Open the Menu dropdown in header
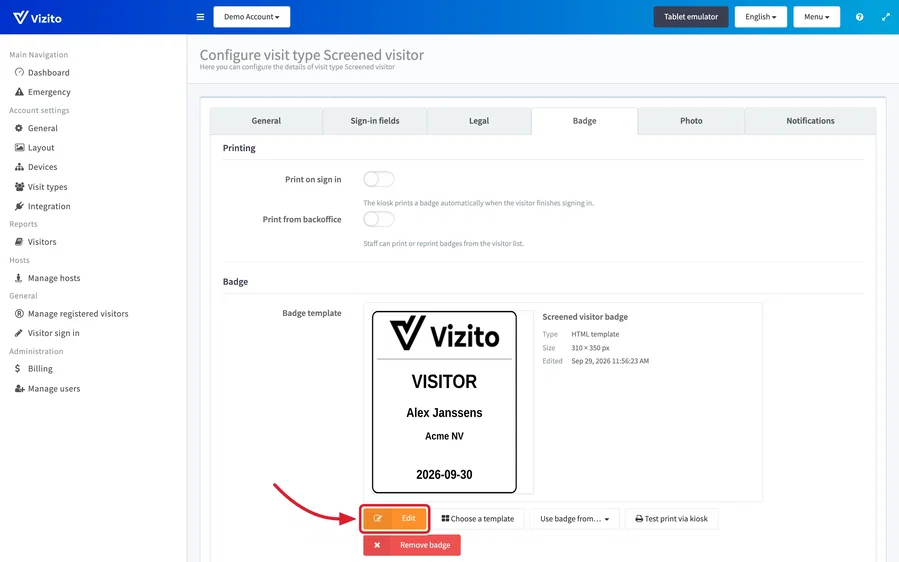The image size is (899, 562). (x=816, y=17)
